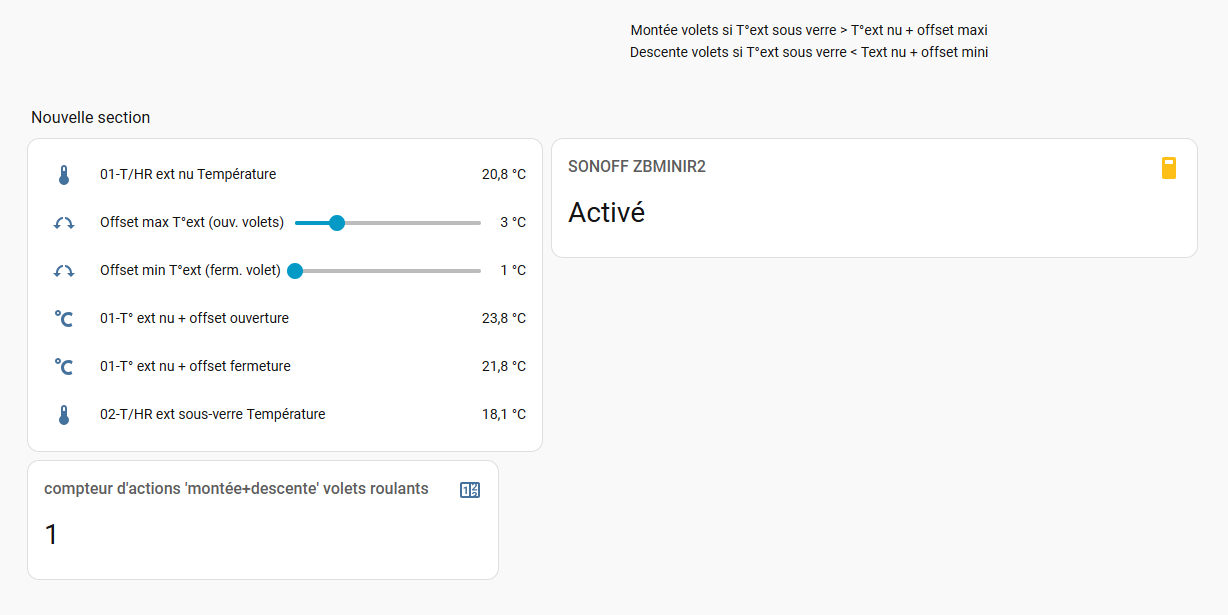This screenshot has width=1228, height=615.
Task: Click counter icon on volets roulants card
Action: point(470,490)
